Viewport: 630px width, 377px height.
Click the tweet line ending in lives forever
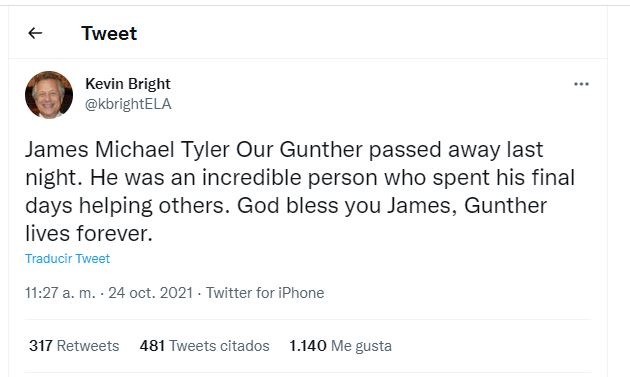(89, 234)
